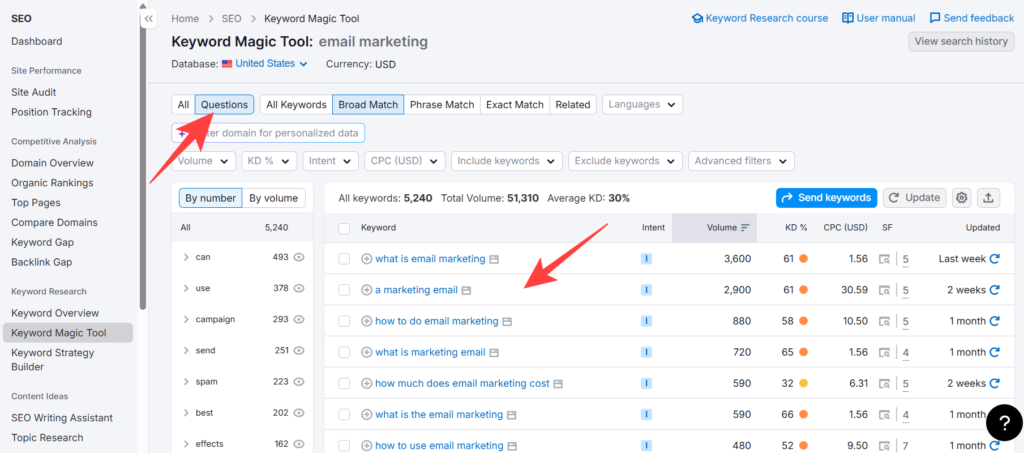Refresh the 'what is email marketing' row
The image size is (1024, 453).
tap(995, 259)
